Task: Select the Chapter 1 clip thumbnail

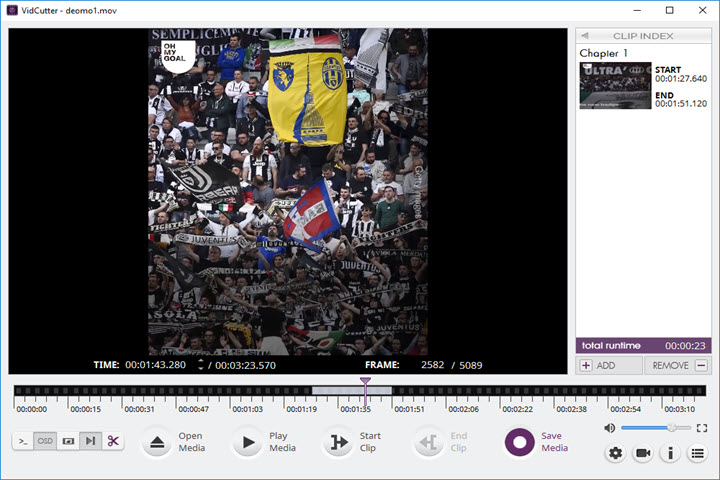Action: click(615, 85)
